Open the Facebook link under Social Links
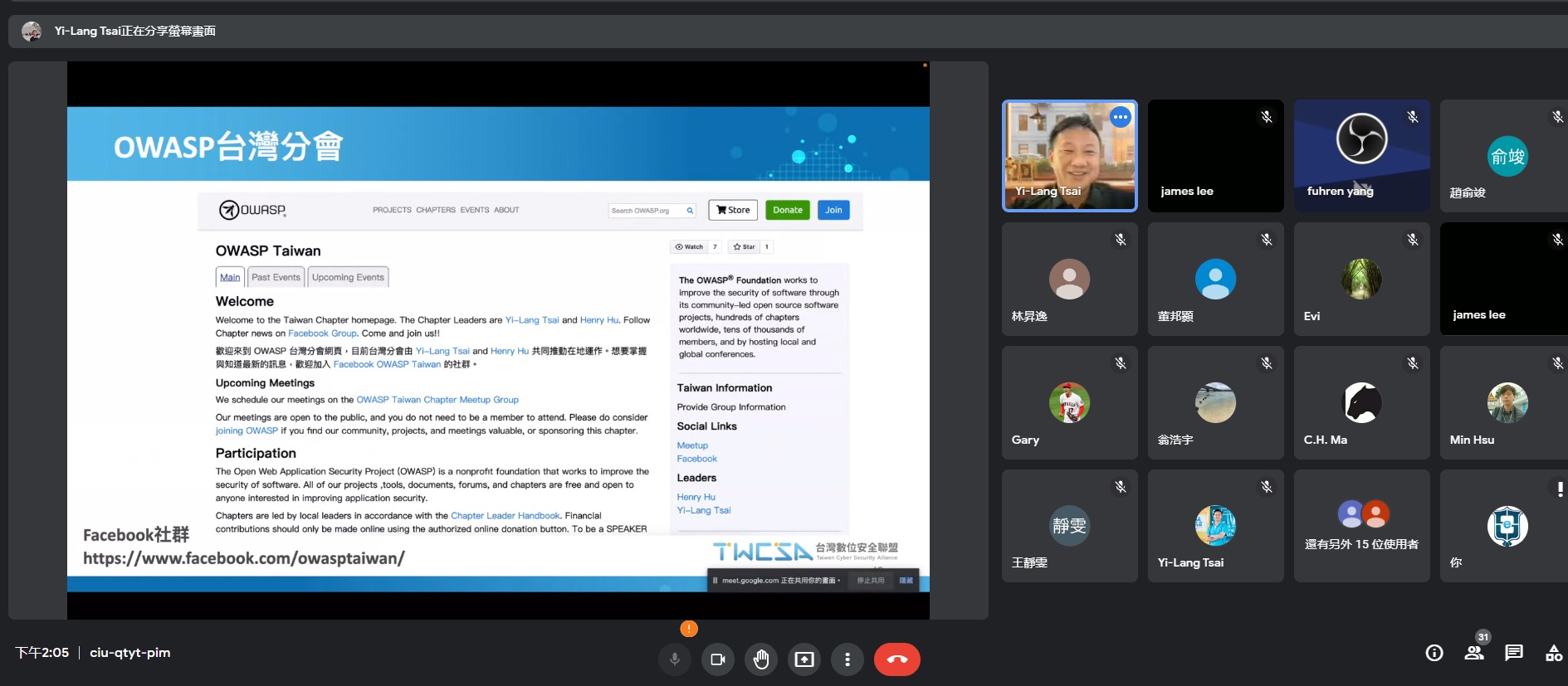The height and width of the screenshot is (686, 1568). tap(696, 459)
